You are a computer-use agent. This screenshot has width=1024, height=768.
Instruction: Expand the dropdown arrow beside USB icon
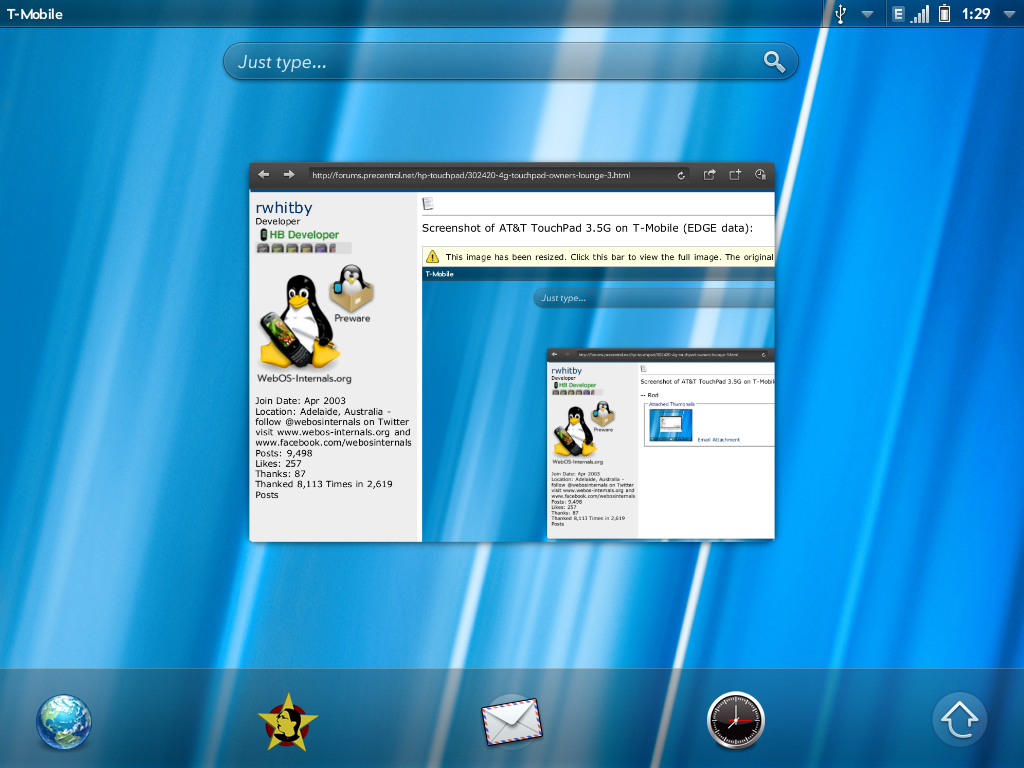(x=867, y=14)
